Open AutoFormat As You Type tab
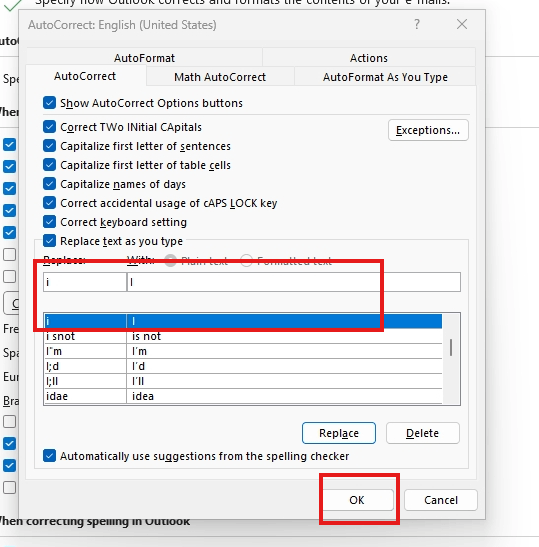Screen dimensions: 539x547 click(x=385, y=77)
